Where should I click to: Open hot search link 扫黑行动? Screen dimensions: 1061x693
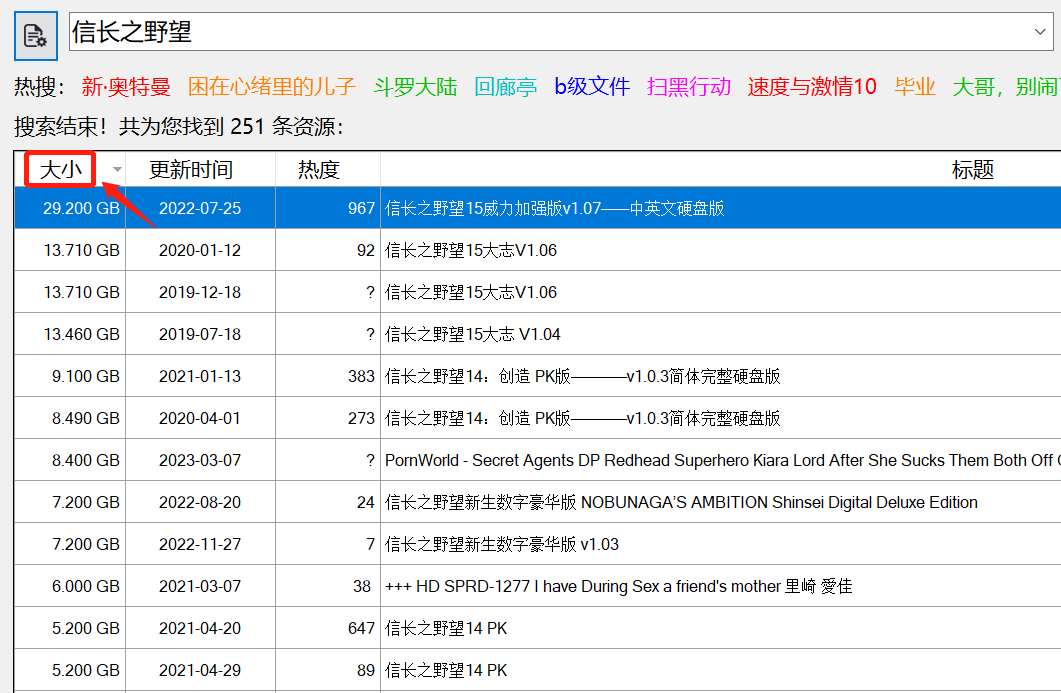689,87
